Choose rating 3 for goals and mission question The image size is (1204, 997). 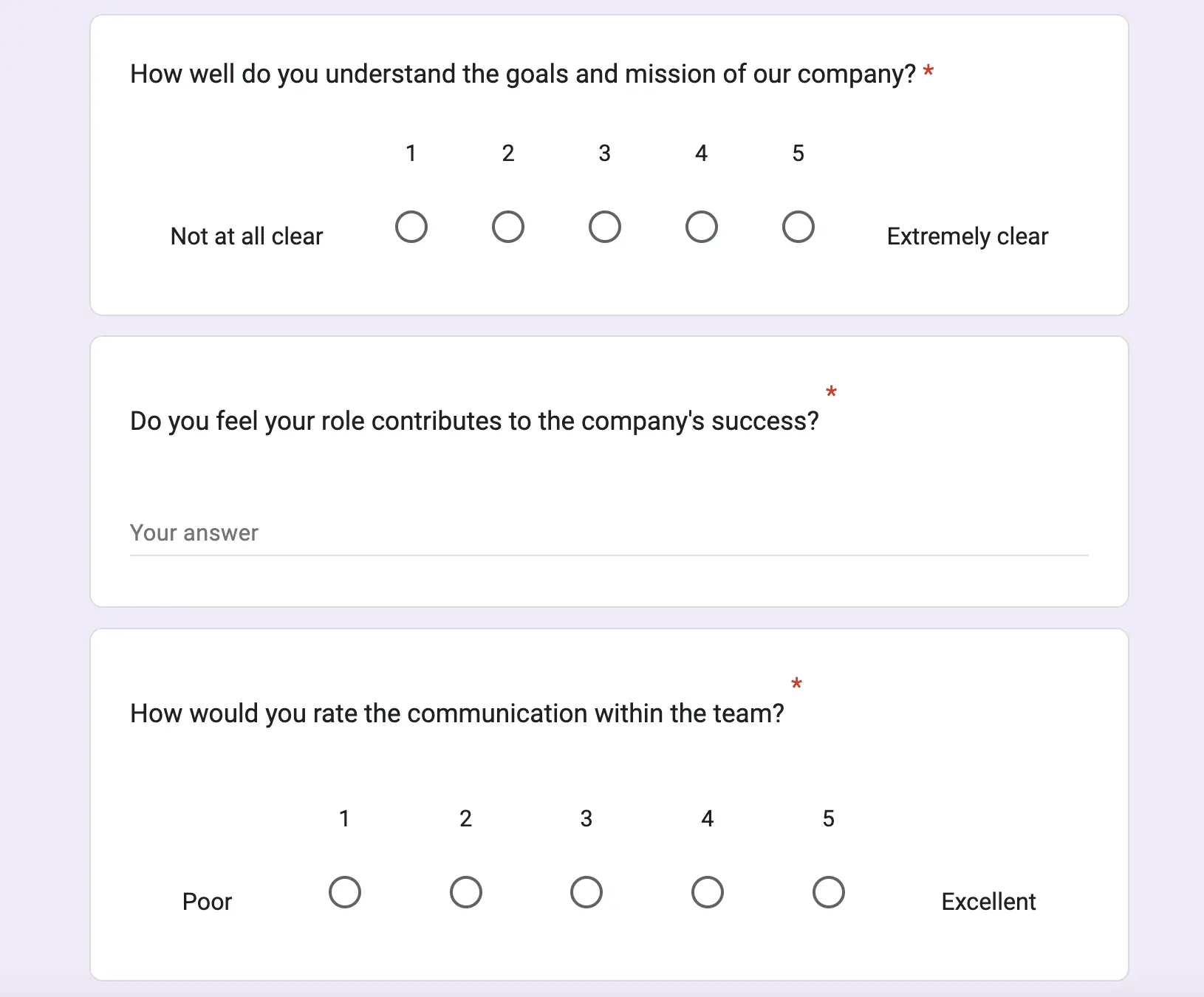[x=605, y=227]
